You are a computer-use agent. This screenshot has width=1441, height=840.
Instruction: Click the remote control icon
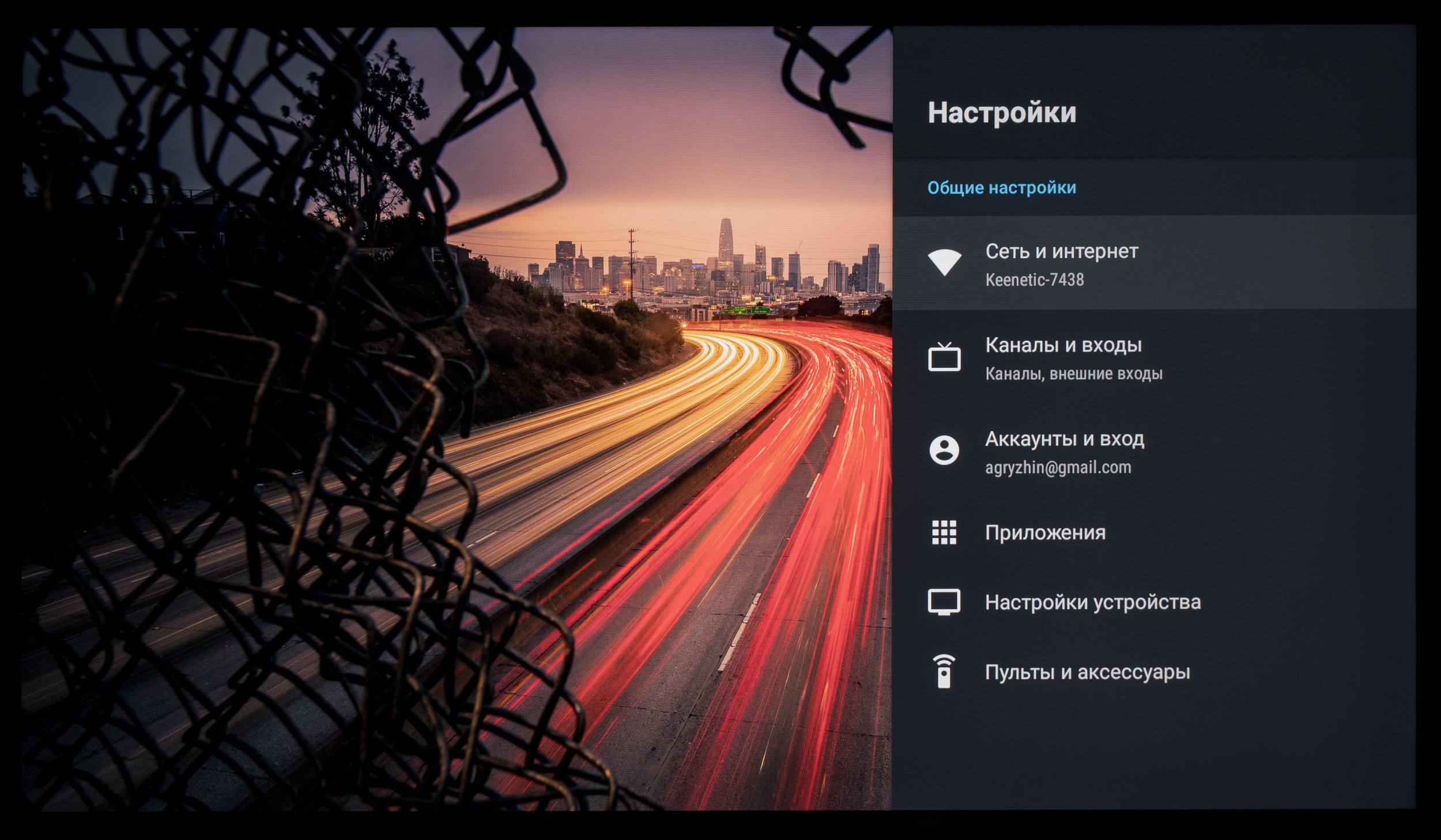coord(944,672)
